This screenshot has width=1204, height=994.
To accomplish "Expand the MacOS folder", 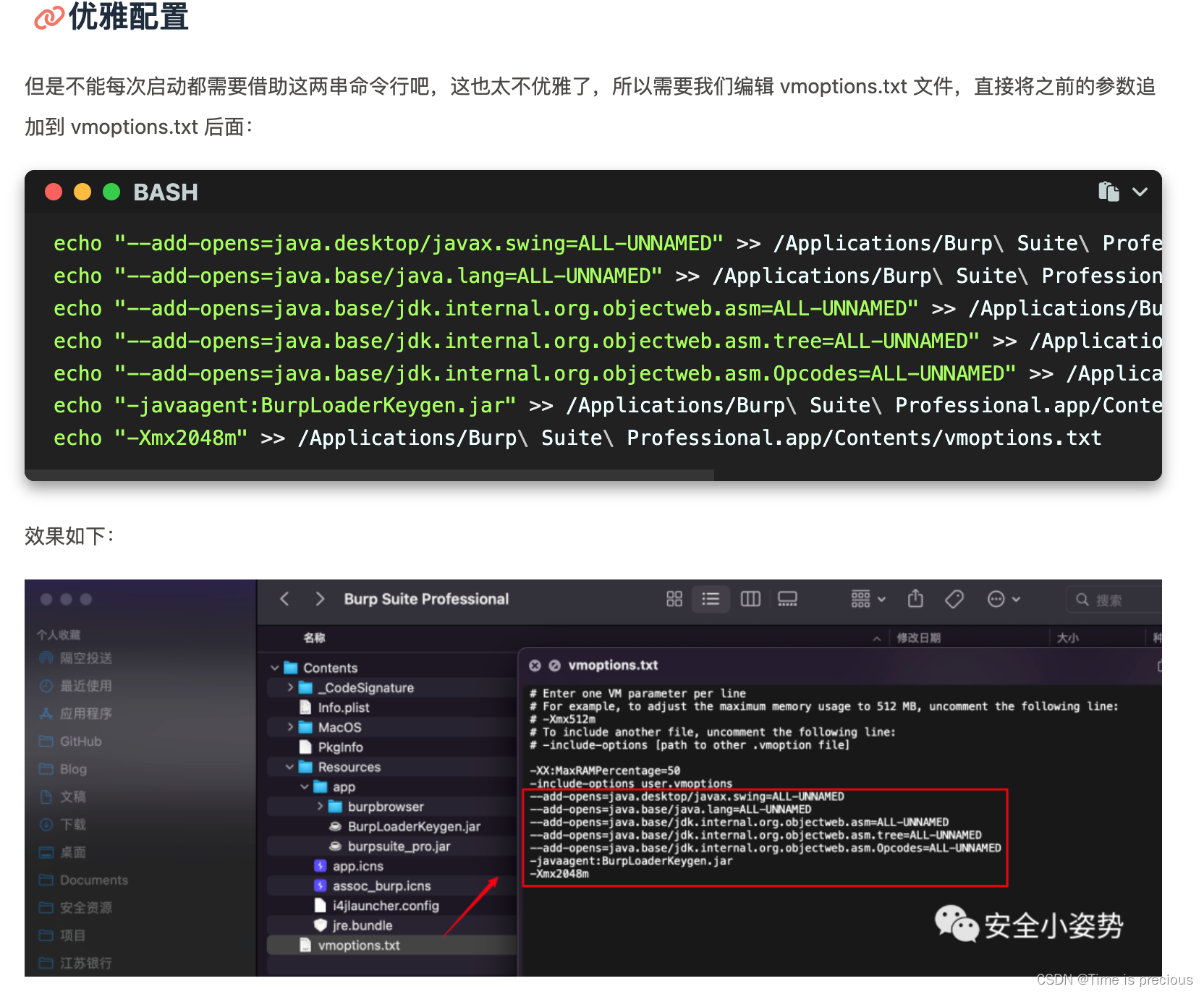I will 290,727.
